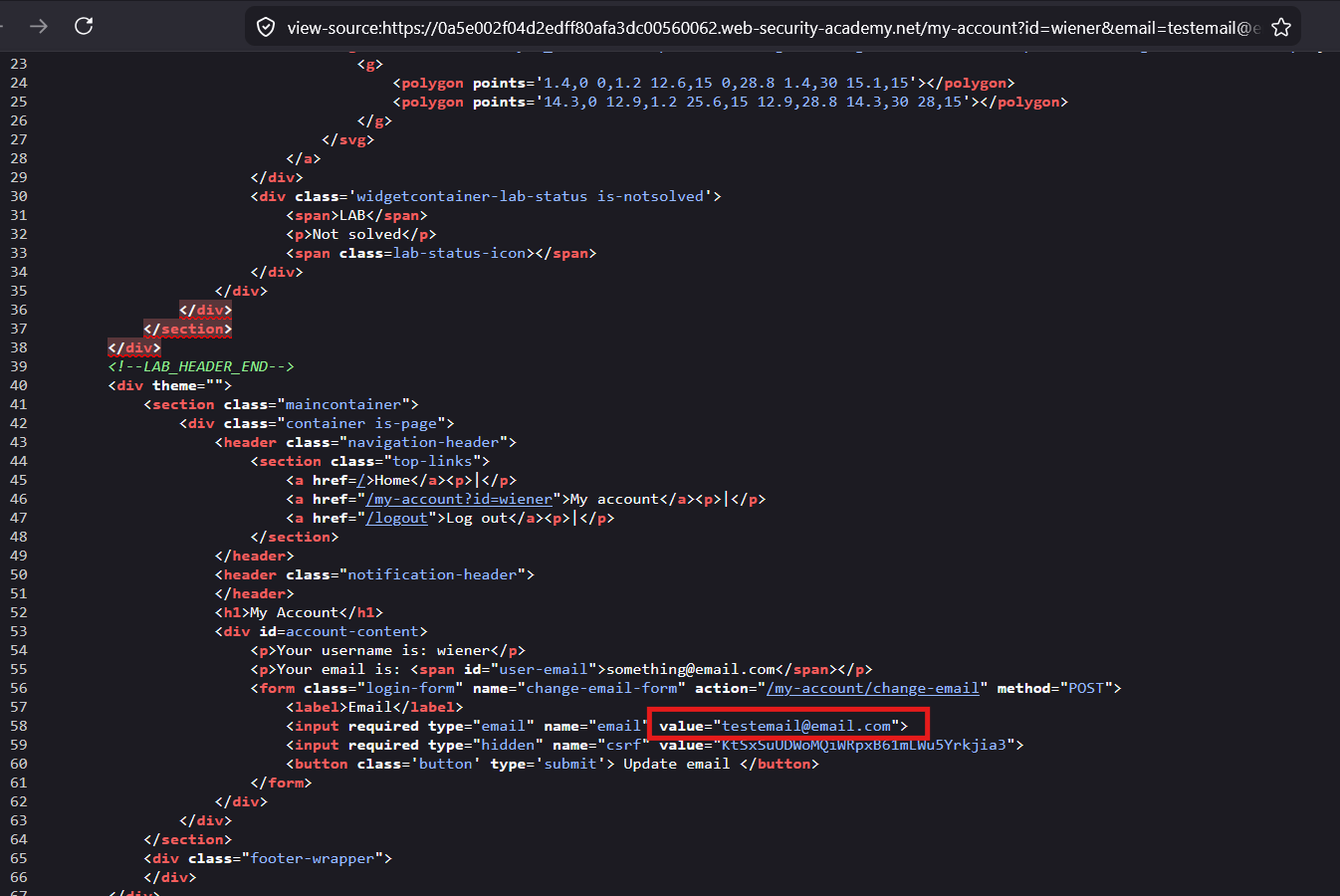Click line number 58 in the gutter
This screenshot has height=896, width=1340.
(19, 726)
